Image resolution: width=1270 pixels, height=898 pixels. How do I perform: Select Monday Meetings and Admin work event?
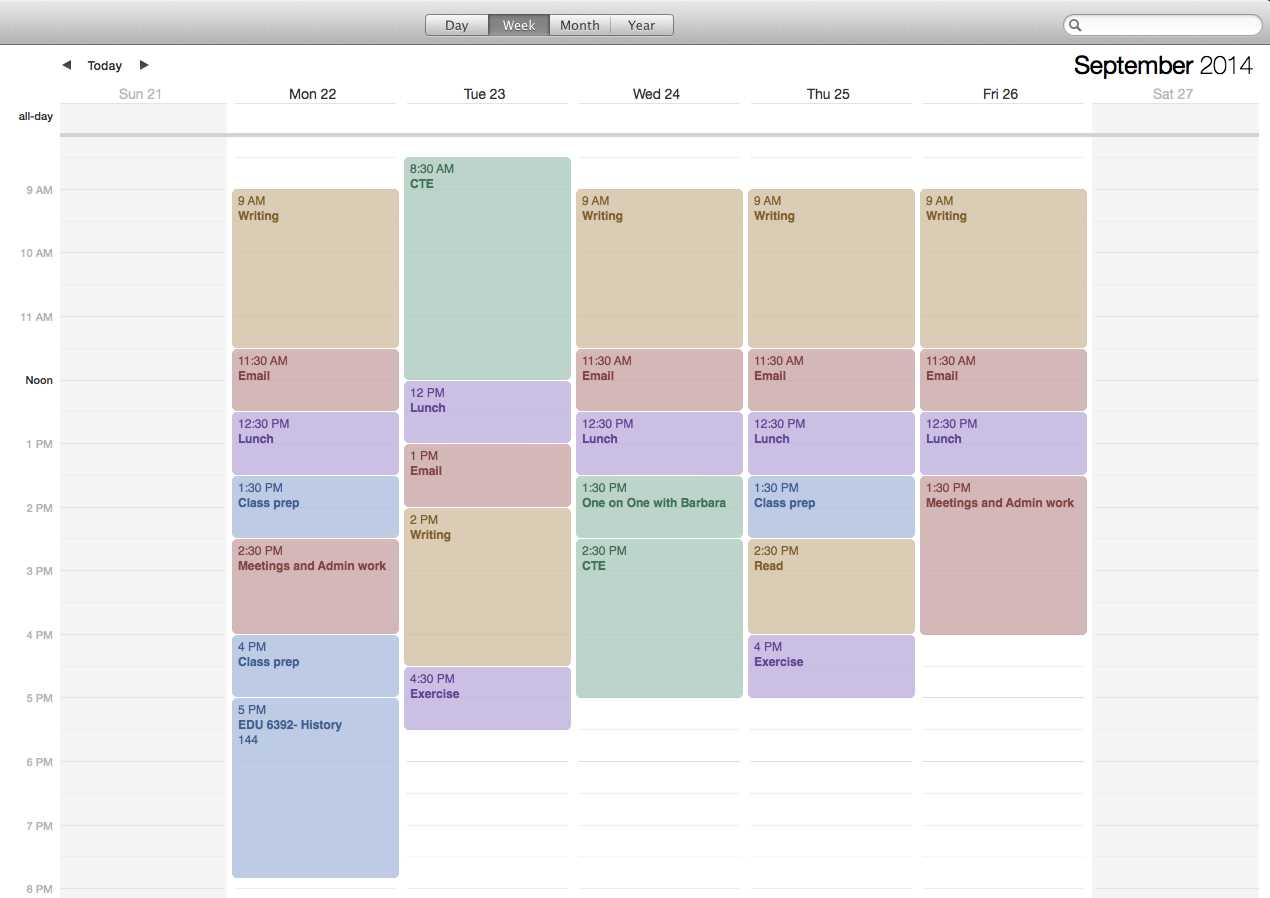click(315, 586)
